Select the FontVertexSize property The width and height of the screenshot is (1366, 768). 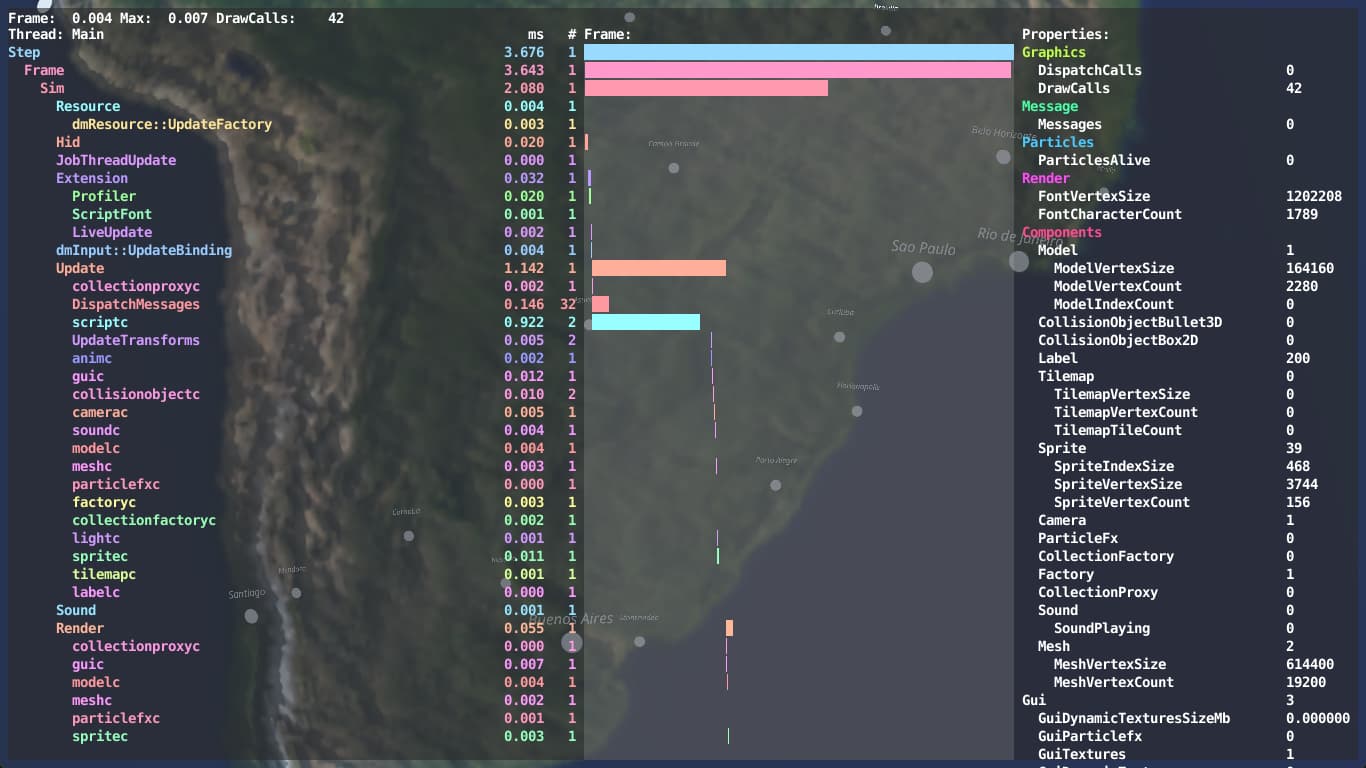[x=1093, y=196]
